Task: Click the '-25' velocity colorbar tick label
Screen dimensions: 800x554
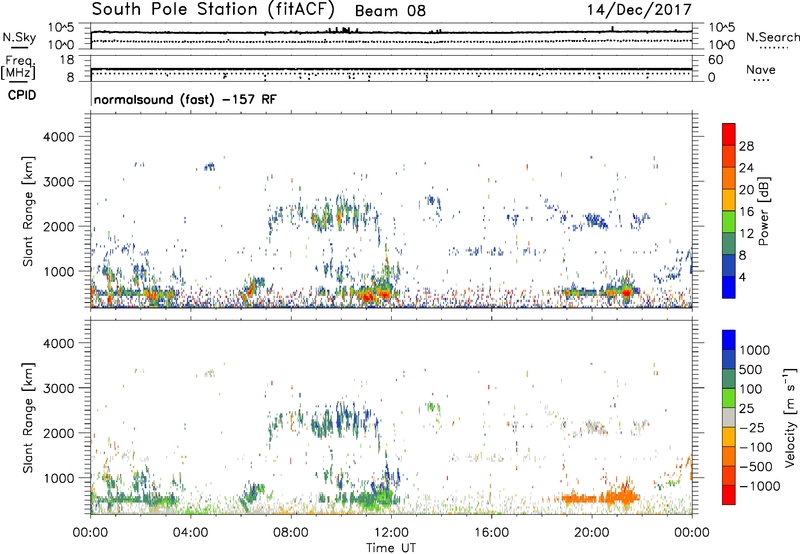Action: click(752, 427)
